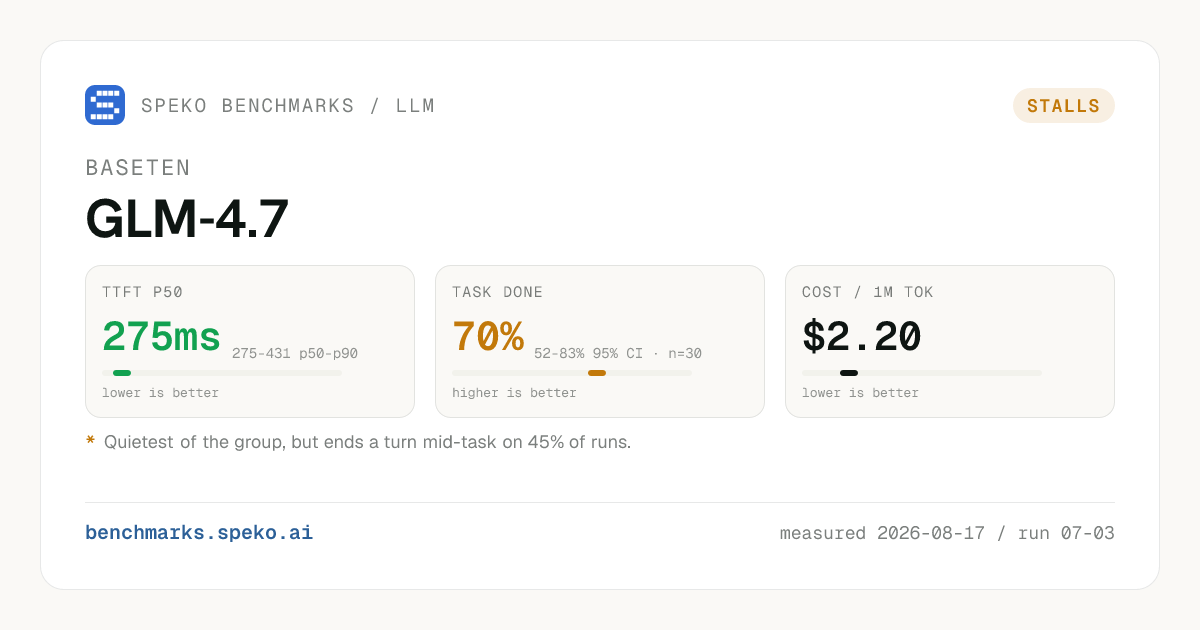Select the BASETEN provider label

click(138, 168)
